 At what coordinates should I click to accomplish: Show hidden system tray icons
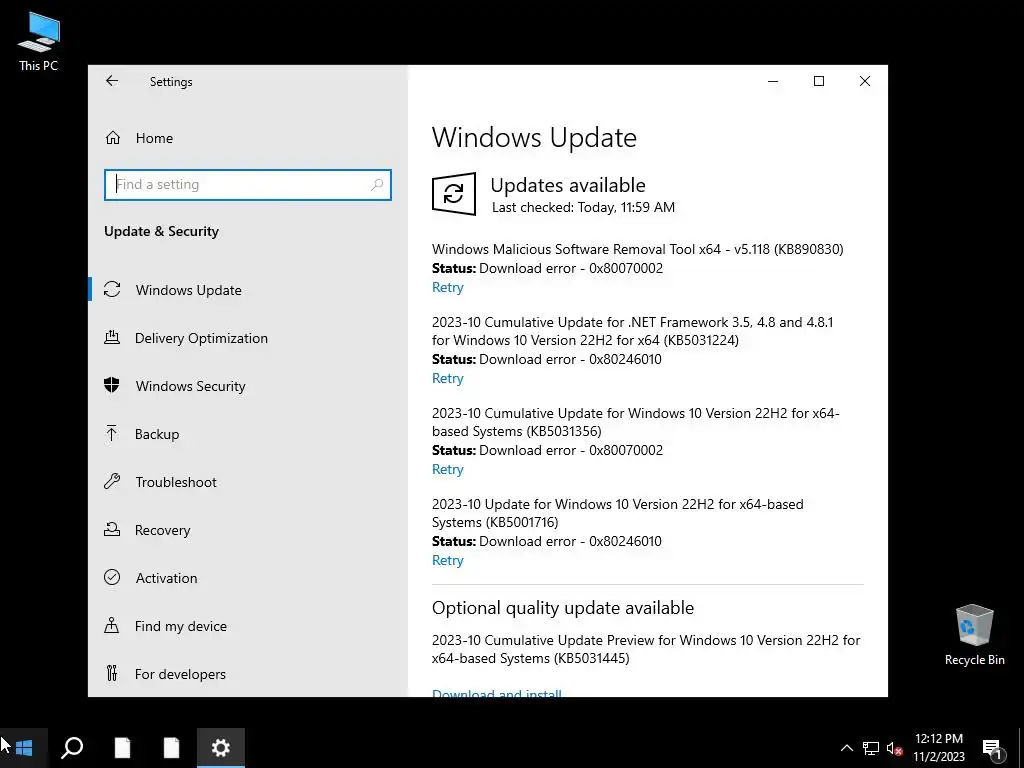pos(846,748)
